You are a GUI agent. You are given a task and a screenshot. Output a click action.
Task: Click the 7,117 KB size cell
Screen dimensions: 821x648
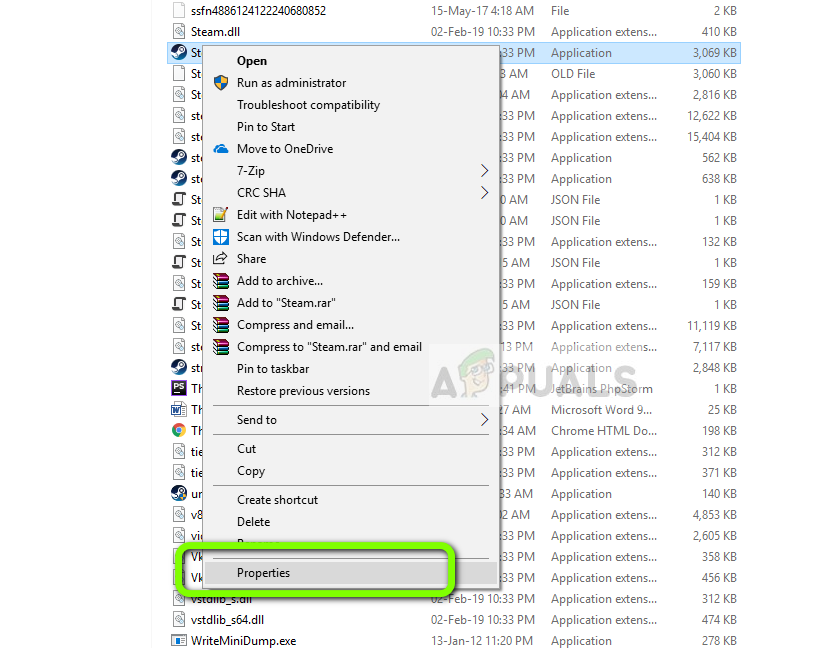714,347
